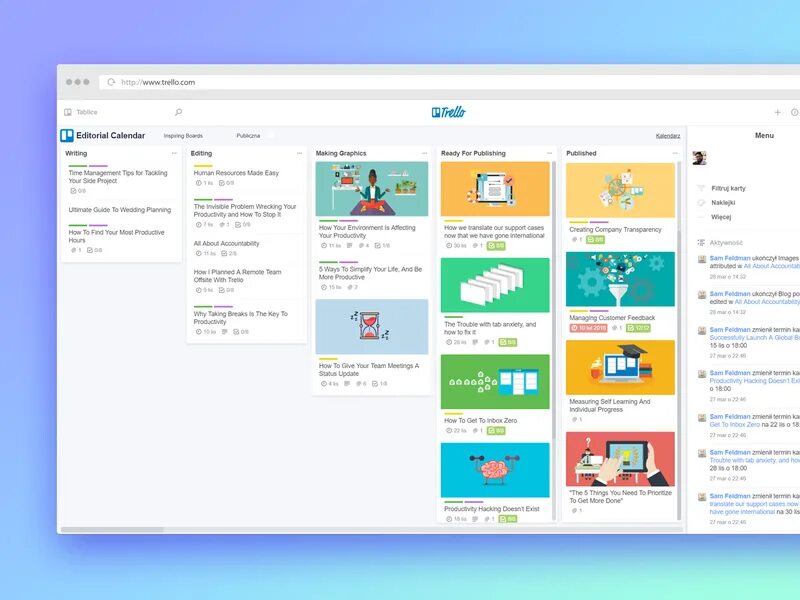800x600 pixels.
Task: Select Naklejki stickers in menu
Action: pyautogui.click(x=723, y=203)
